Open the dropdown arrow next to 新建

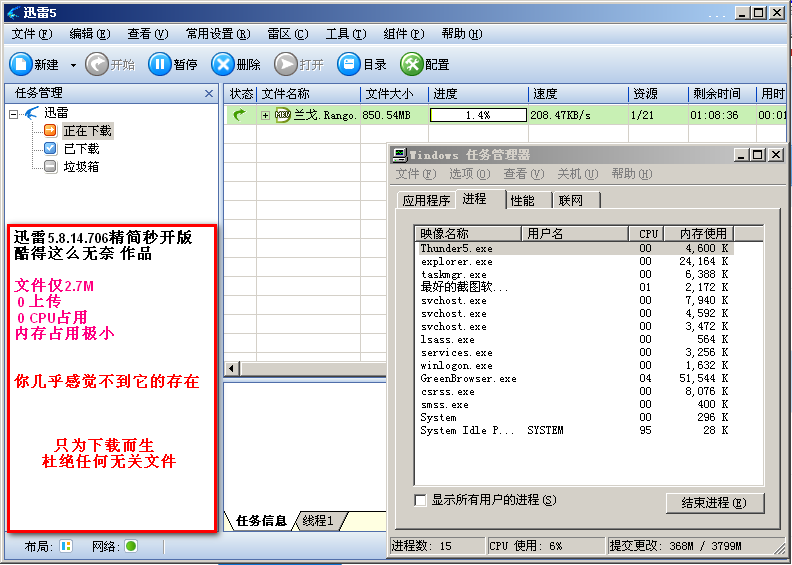[x=73, y=65]
